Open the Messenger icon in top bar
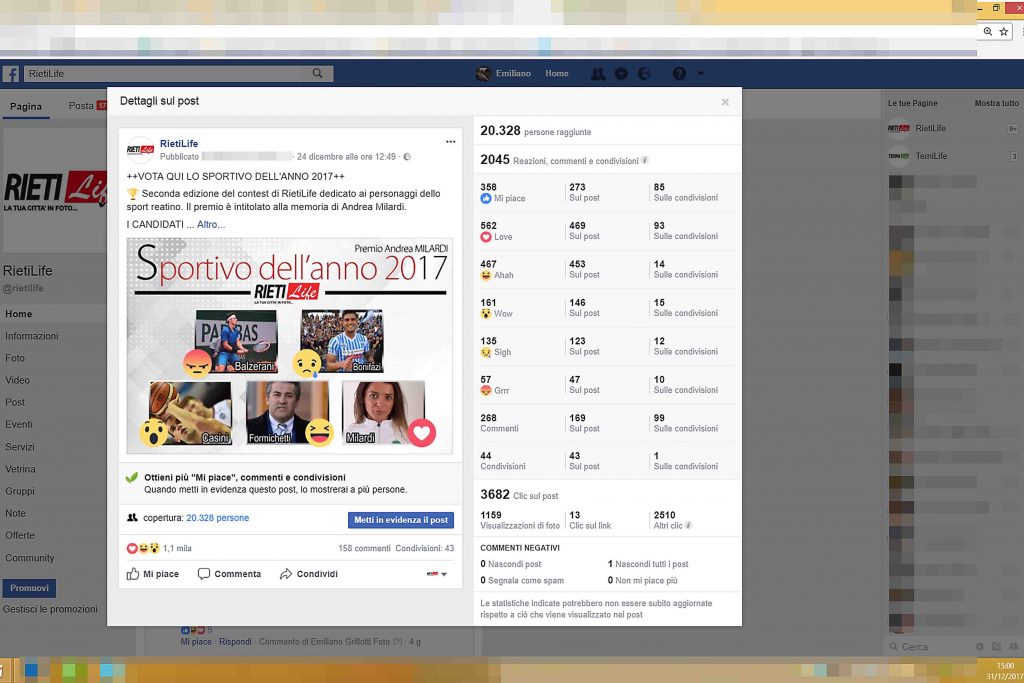This screenshot has width=1024, height=683. point(621,74)
